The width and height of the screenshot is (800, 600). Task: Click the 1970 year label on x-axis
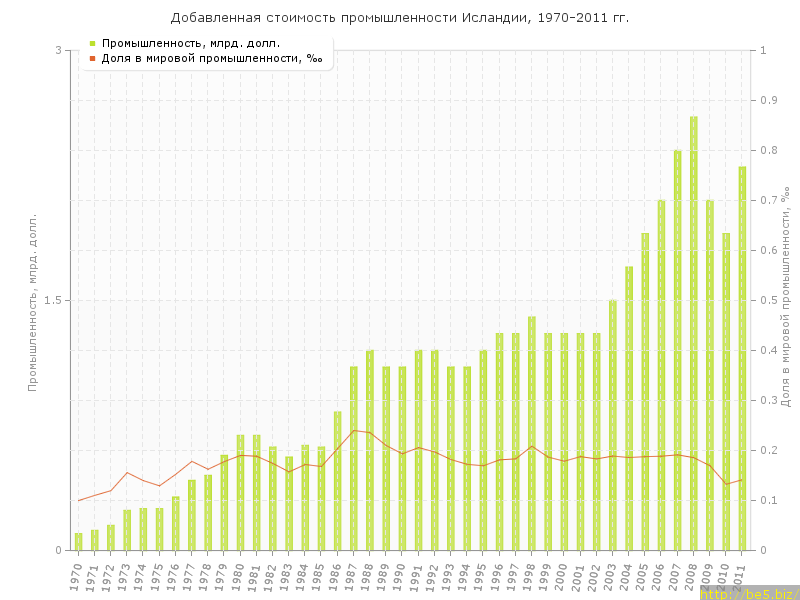tap(77, 575)
